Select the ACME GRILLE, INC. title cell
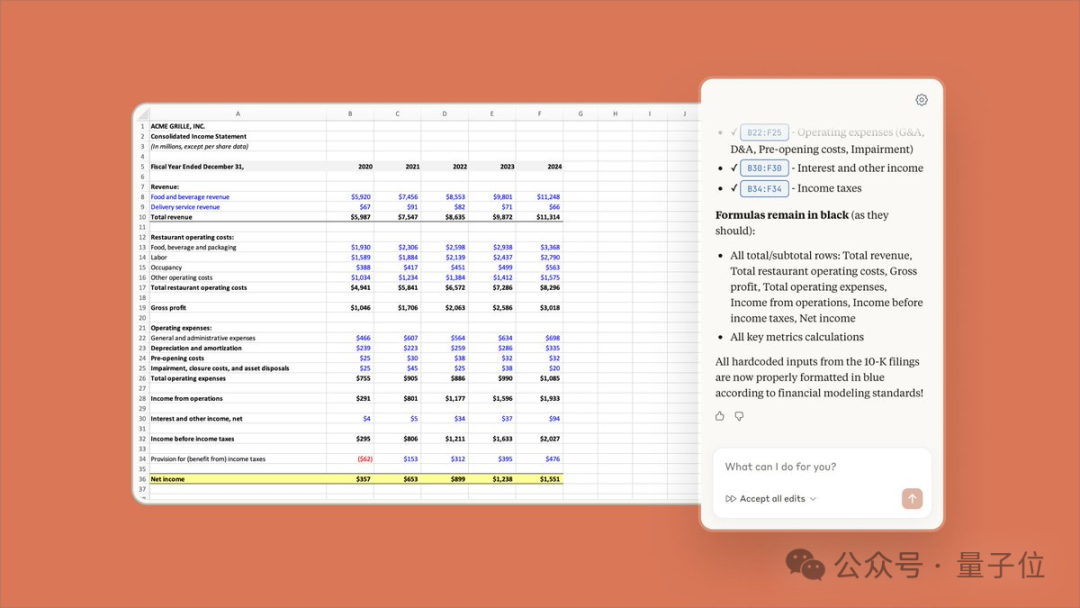 click(x=237, y=126)
